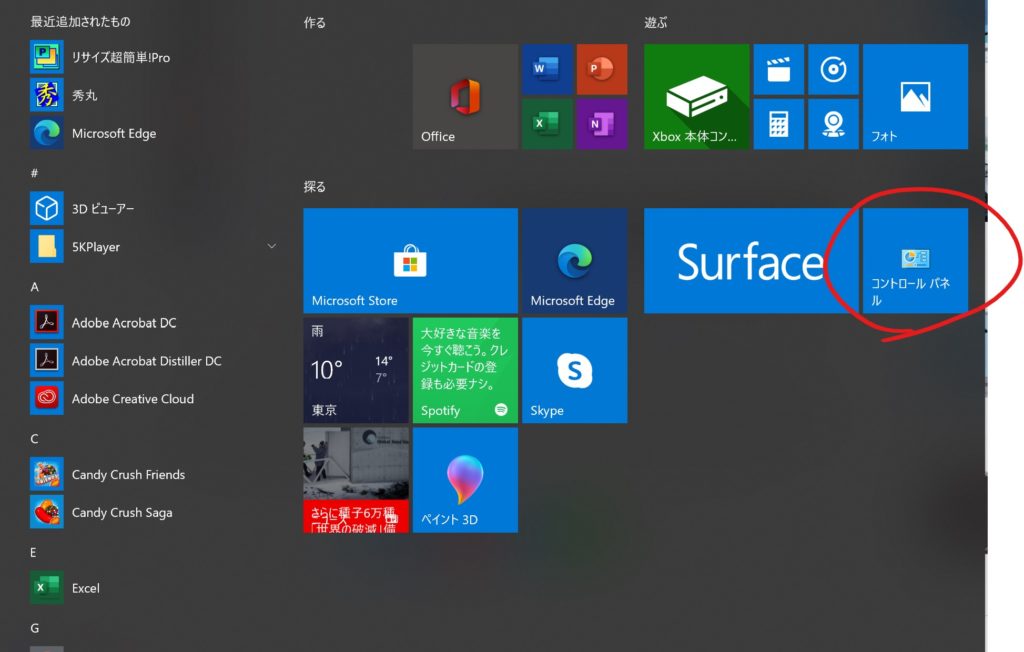Click the 5KPlayer folder icon

[x=46, y=246]
